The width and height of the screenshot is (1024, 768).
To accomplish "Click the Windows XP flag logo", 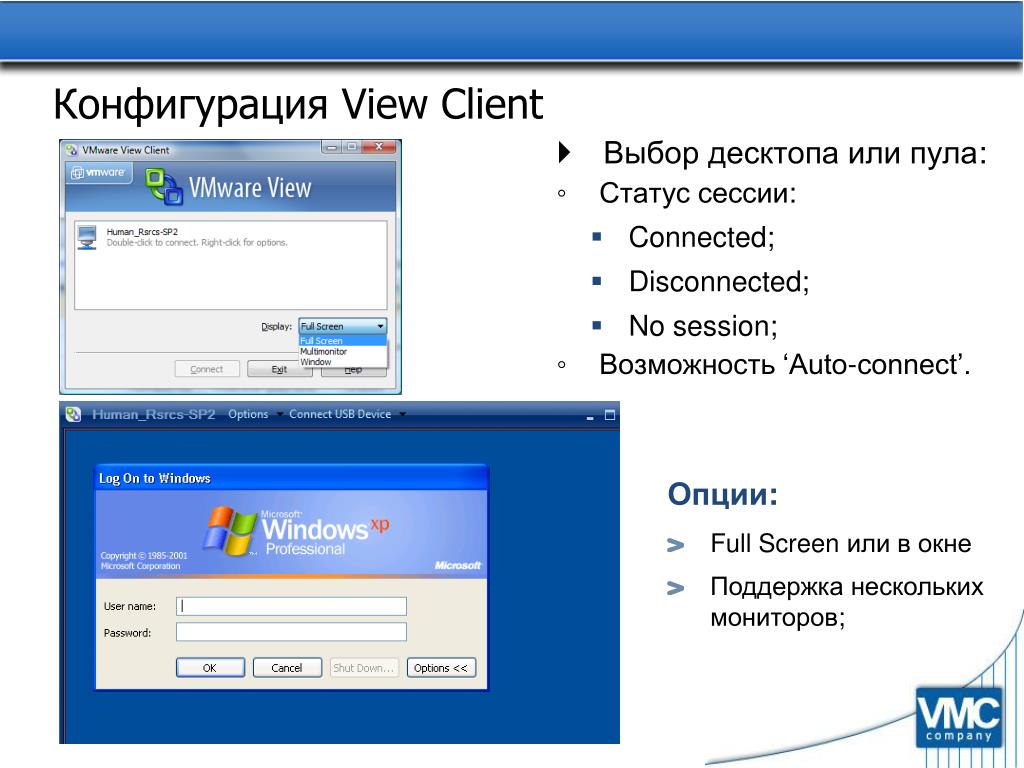I will (229, 530).
